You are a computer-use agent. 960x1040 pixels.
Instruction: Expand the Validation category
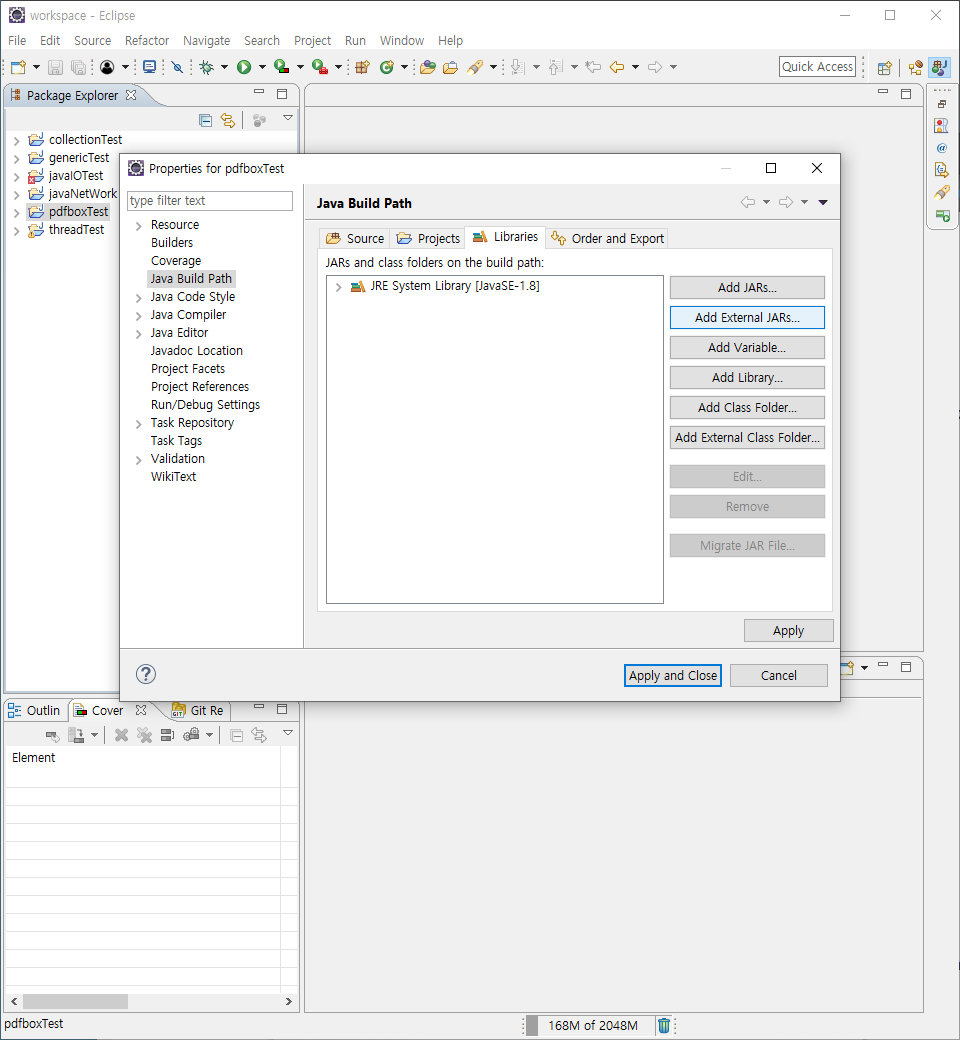click(139, 460)
